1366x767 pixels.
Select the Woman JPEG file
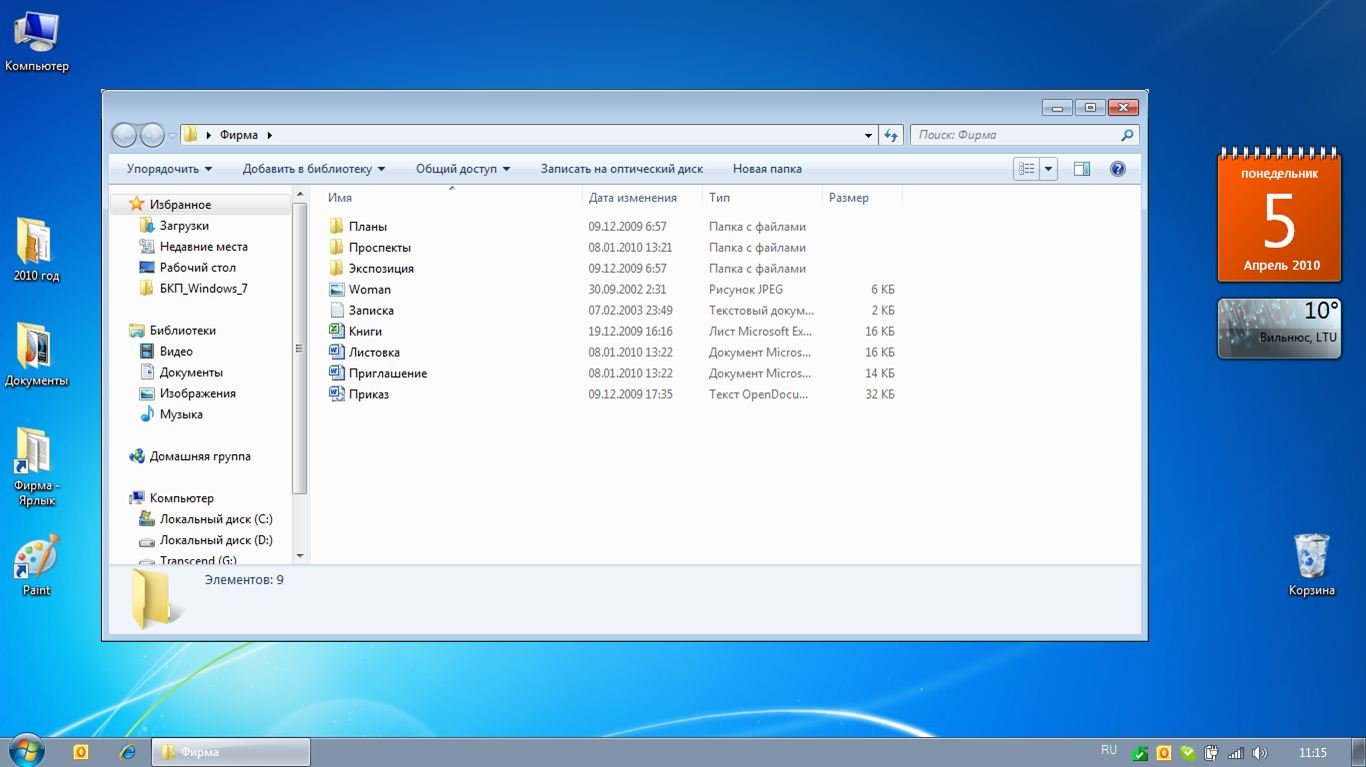pyautogui.click(x=369, y=289)
